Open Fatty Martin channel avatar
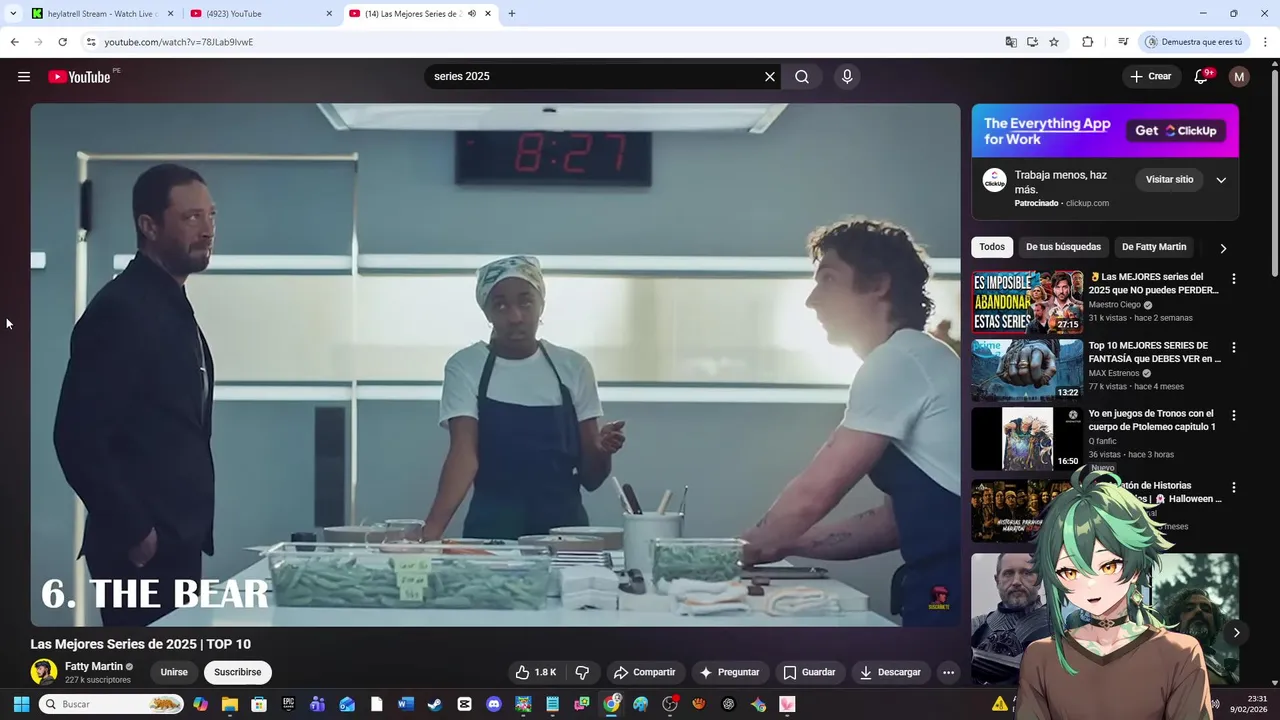Viewport: 1280px width, 720px height. click(x=43, y=672)
